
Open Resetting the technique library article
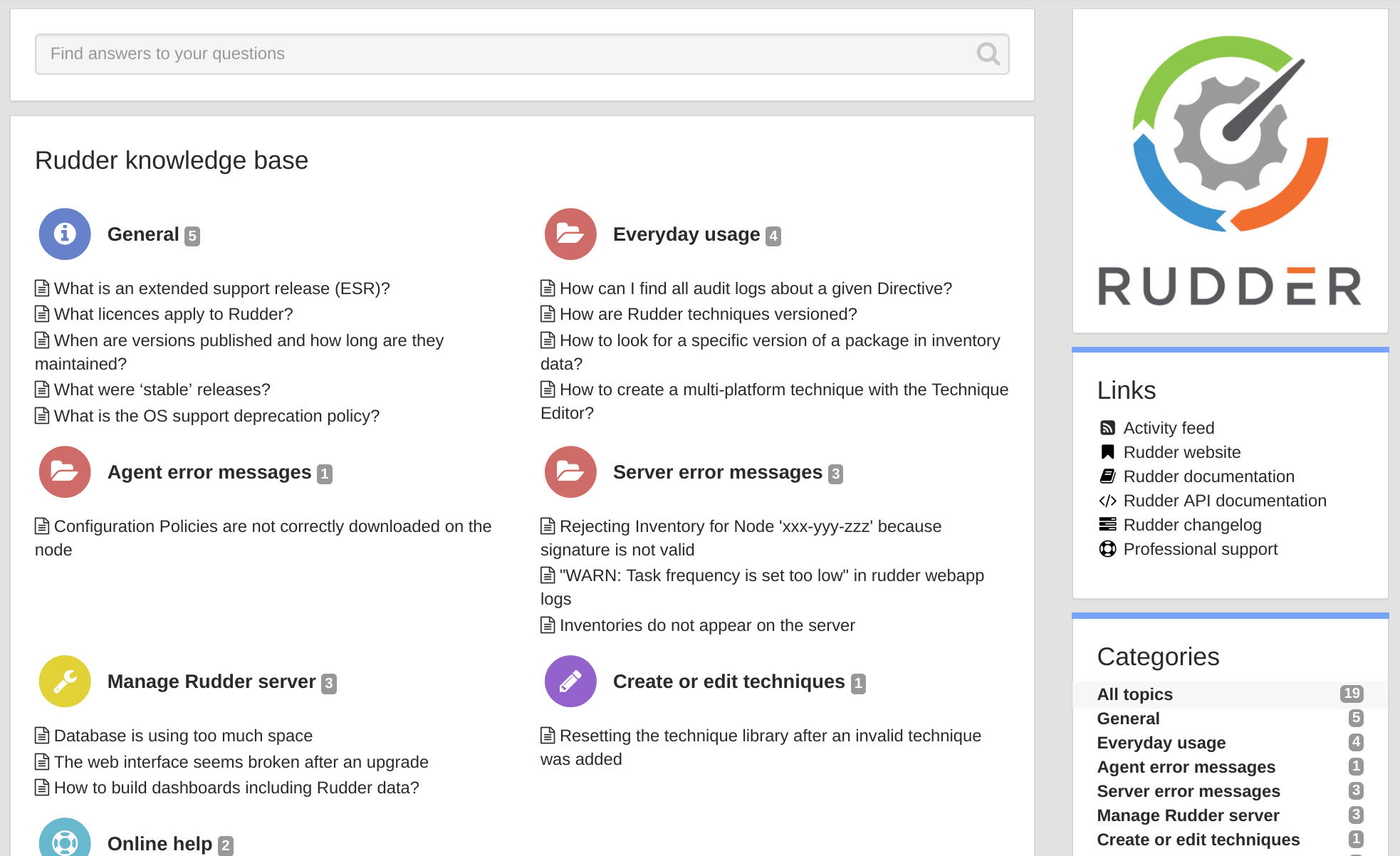pos(761,747)
